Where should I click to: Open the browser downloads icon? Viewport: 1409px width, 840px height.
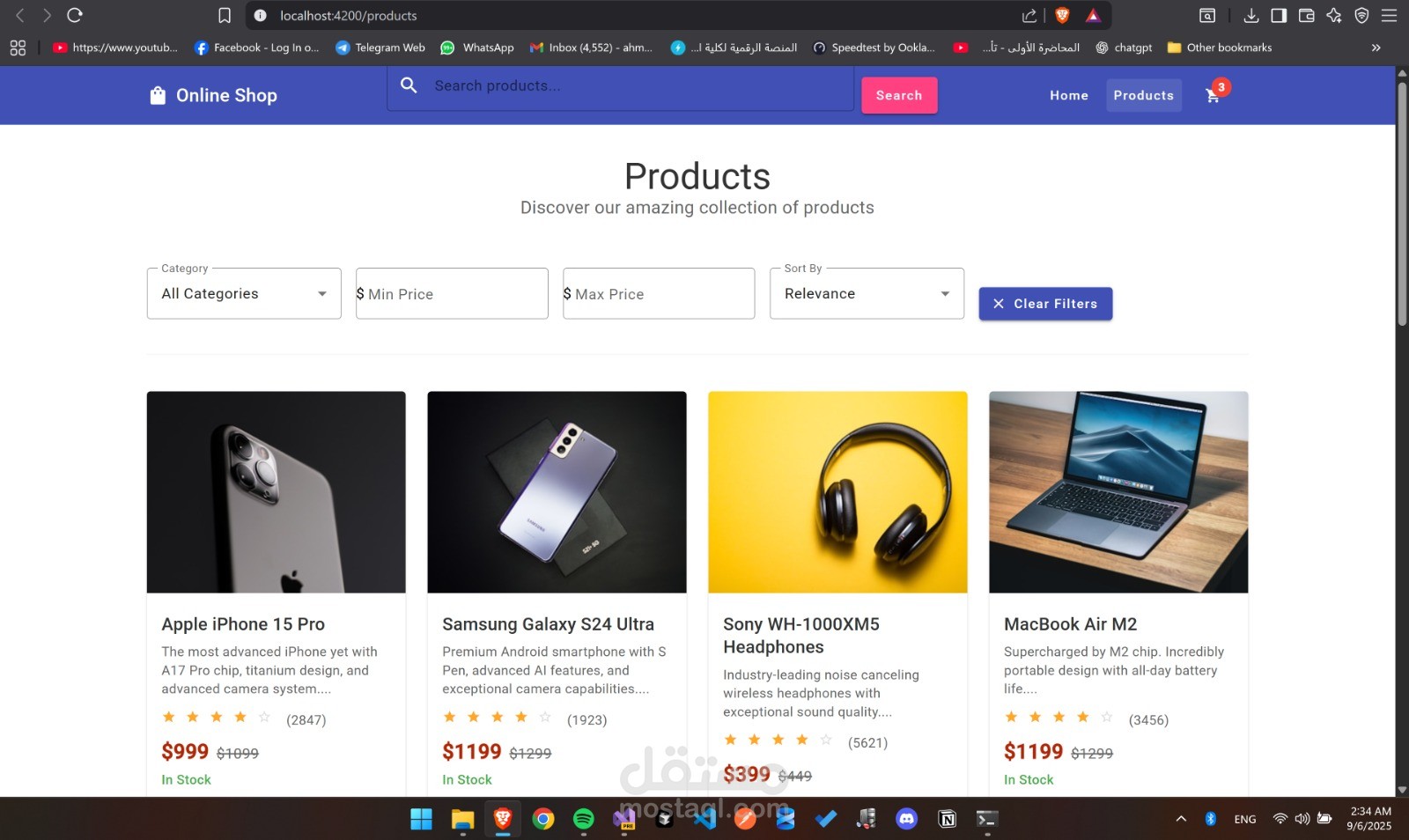click(1250, 15)
